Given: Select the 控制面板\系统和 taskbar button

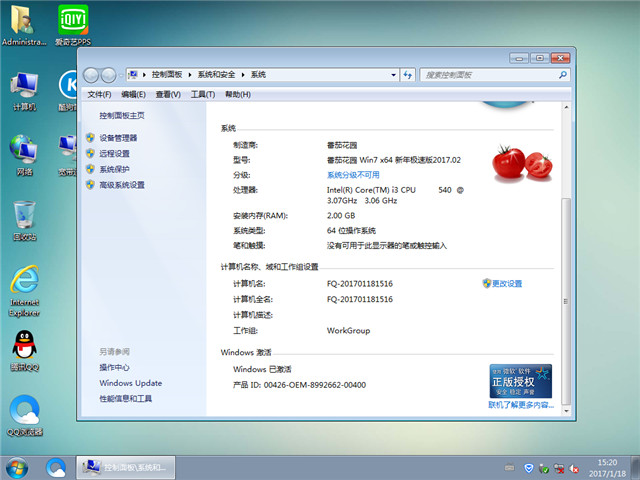Looking at the screenshot, I should tap(126, 468).
